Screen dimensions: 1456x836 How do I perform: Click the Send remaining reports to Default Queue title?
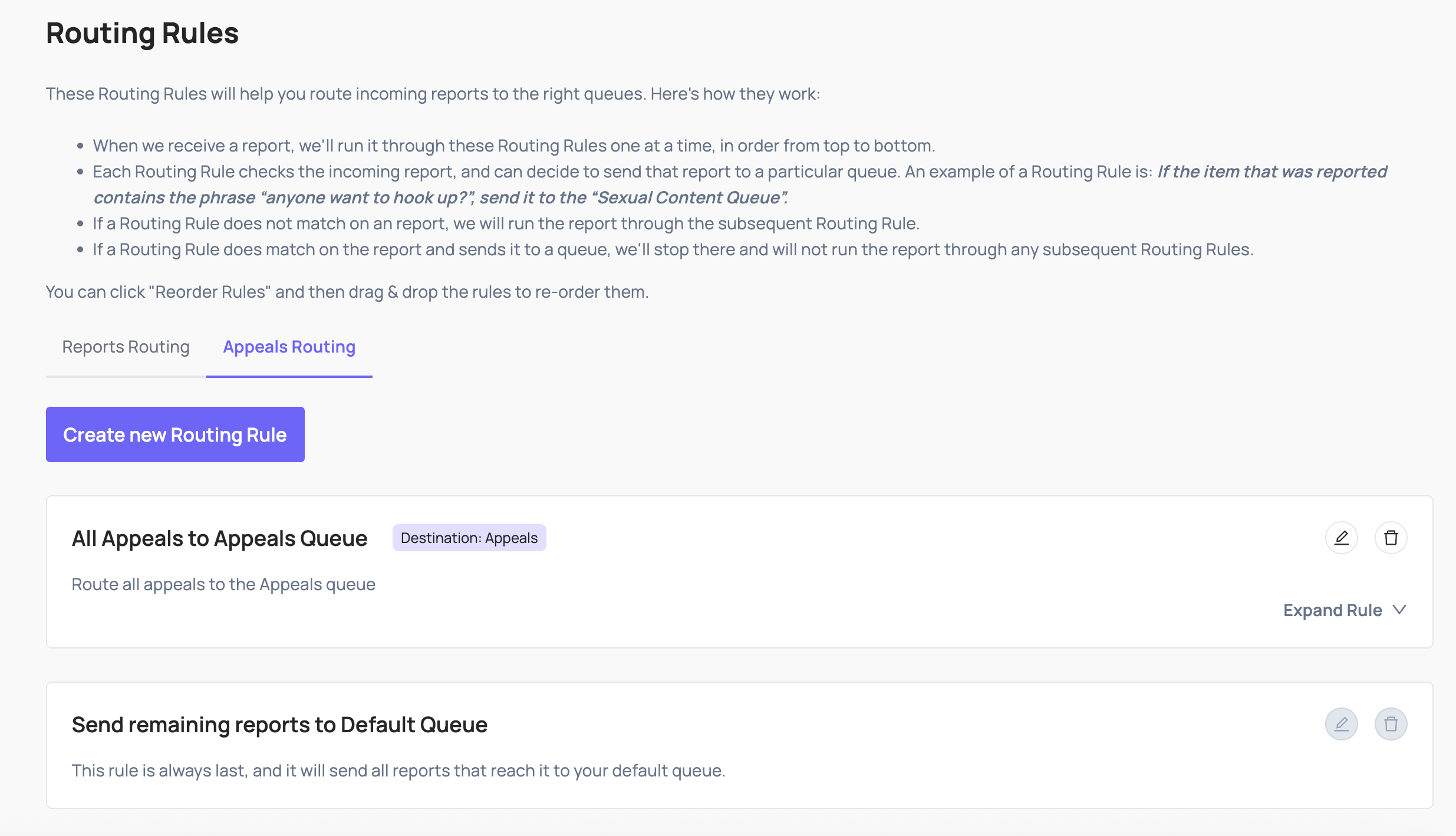279,725
